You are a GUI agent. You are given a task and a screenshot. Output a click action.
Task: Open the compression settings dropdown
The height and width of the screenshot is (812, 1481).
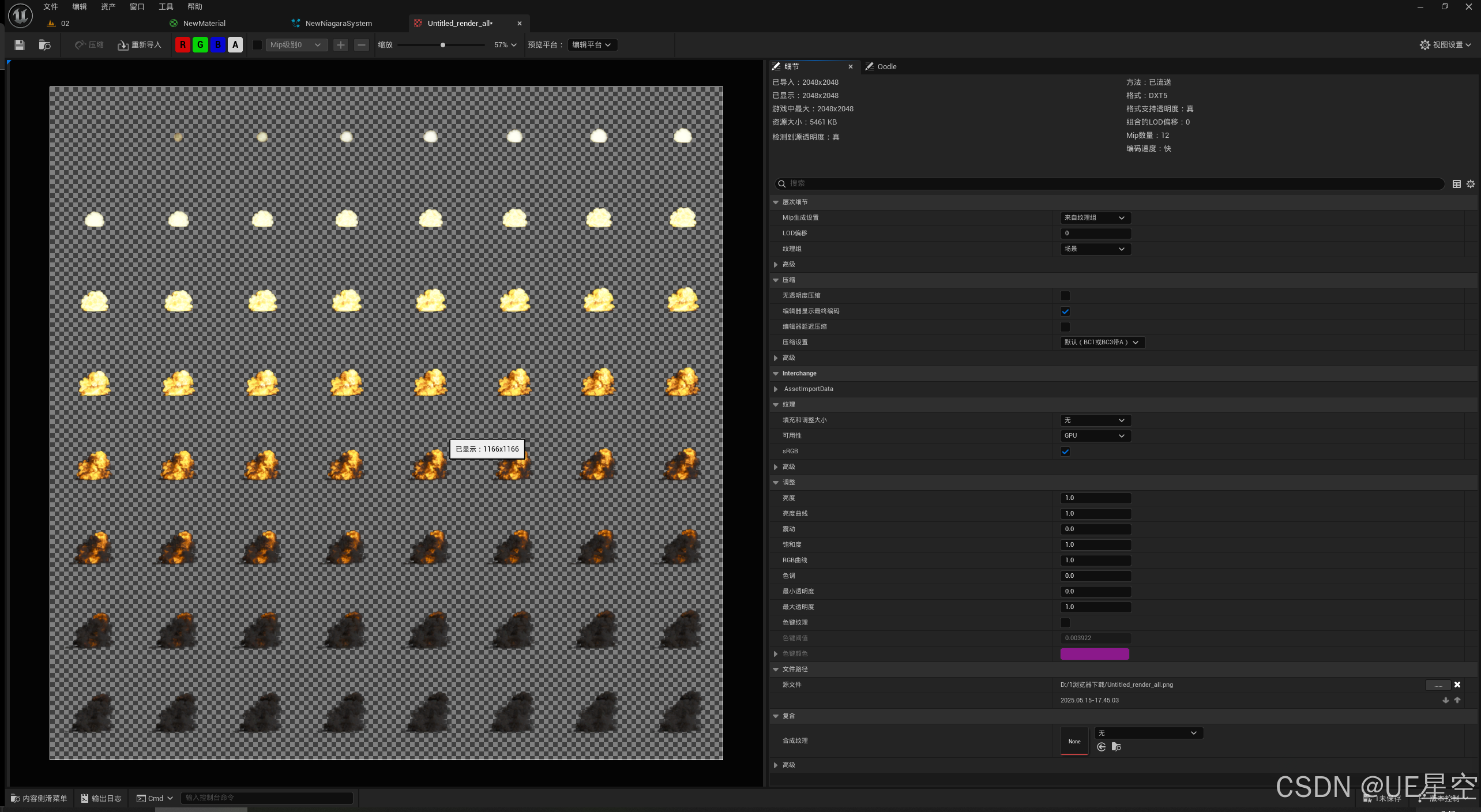click(x=1102, y=343)
